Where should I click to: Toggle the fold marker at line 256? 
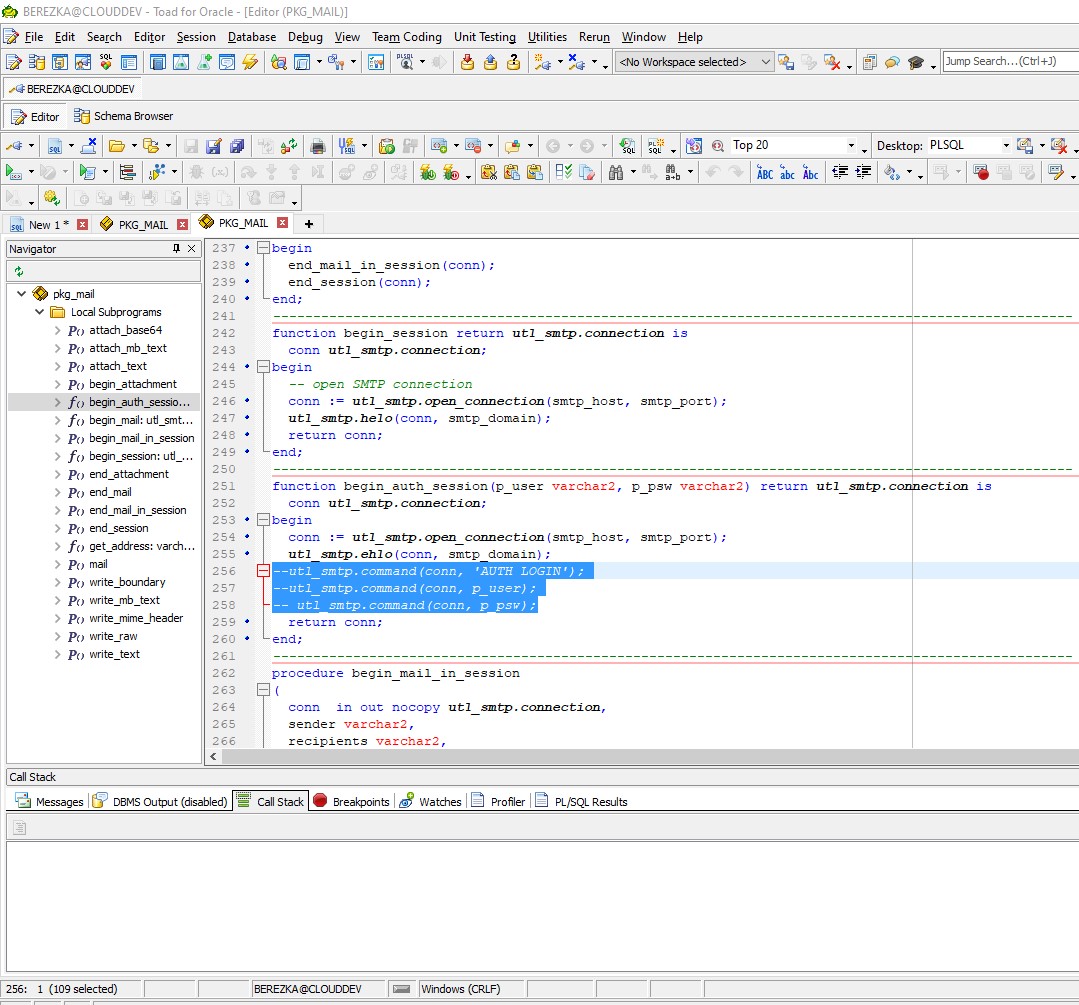[263, 571]
